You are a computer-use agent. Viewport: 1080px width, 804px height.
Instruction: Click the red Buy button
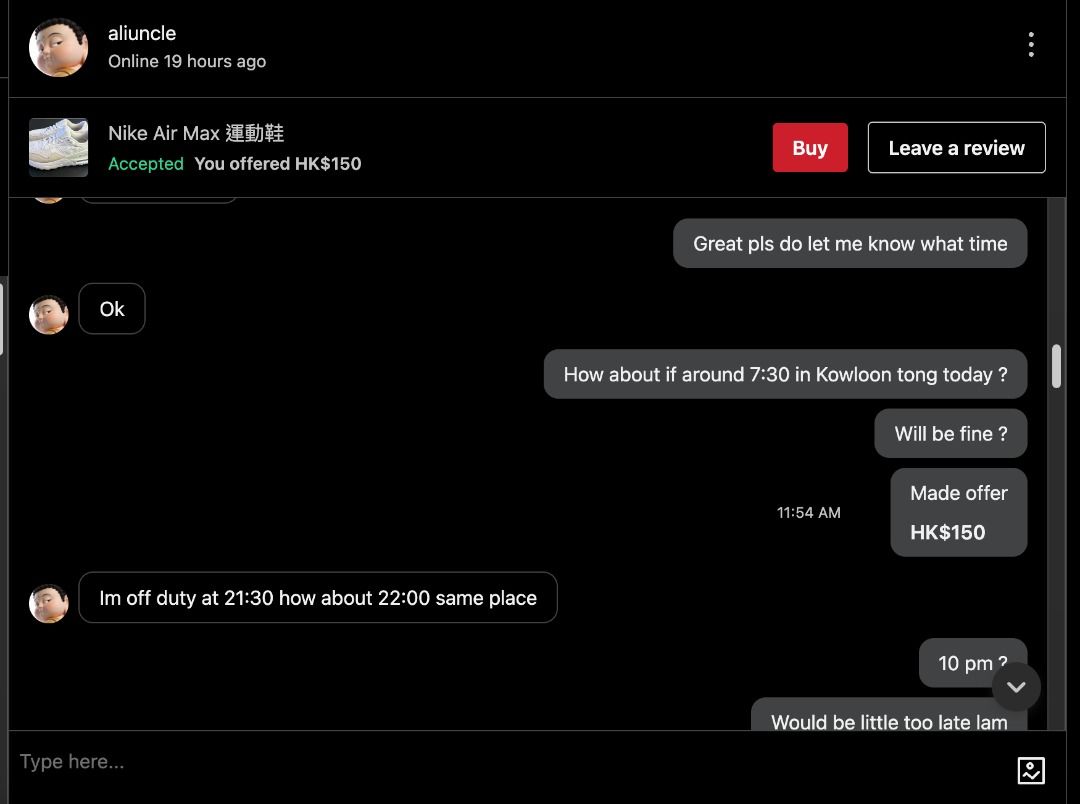[x=810, y=147]
